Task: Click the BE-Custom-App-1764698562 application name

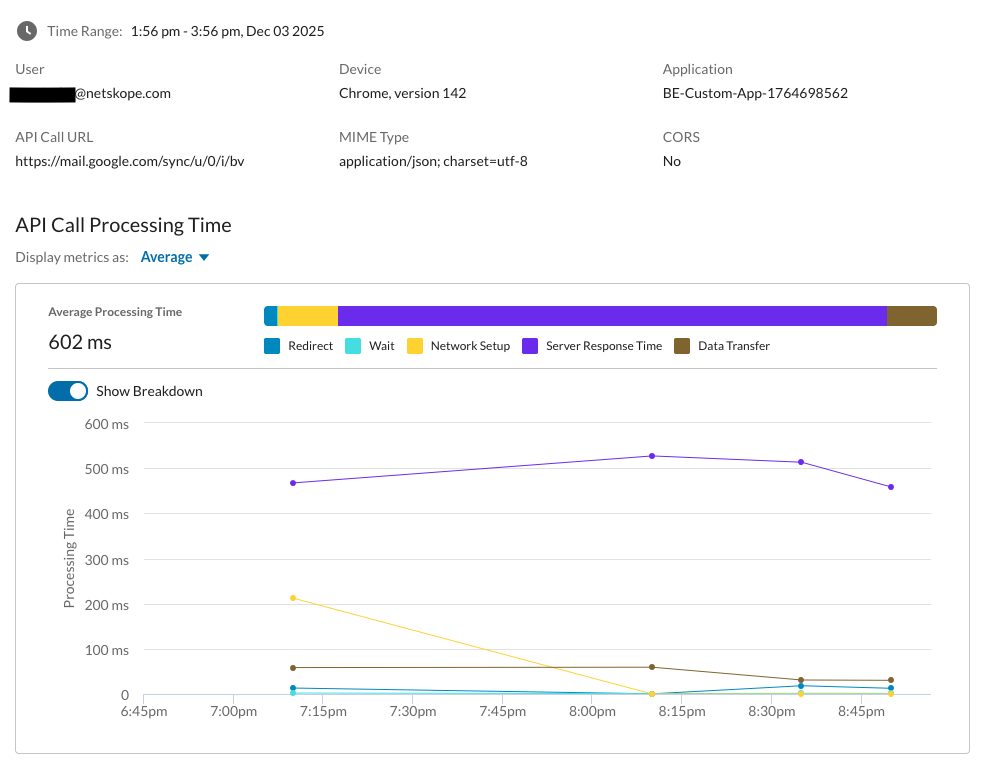Action: pos(755,93)
